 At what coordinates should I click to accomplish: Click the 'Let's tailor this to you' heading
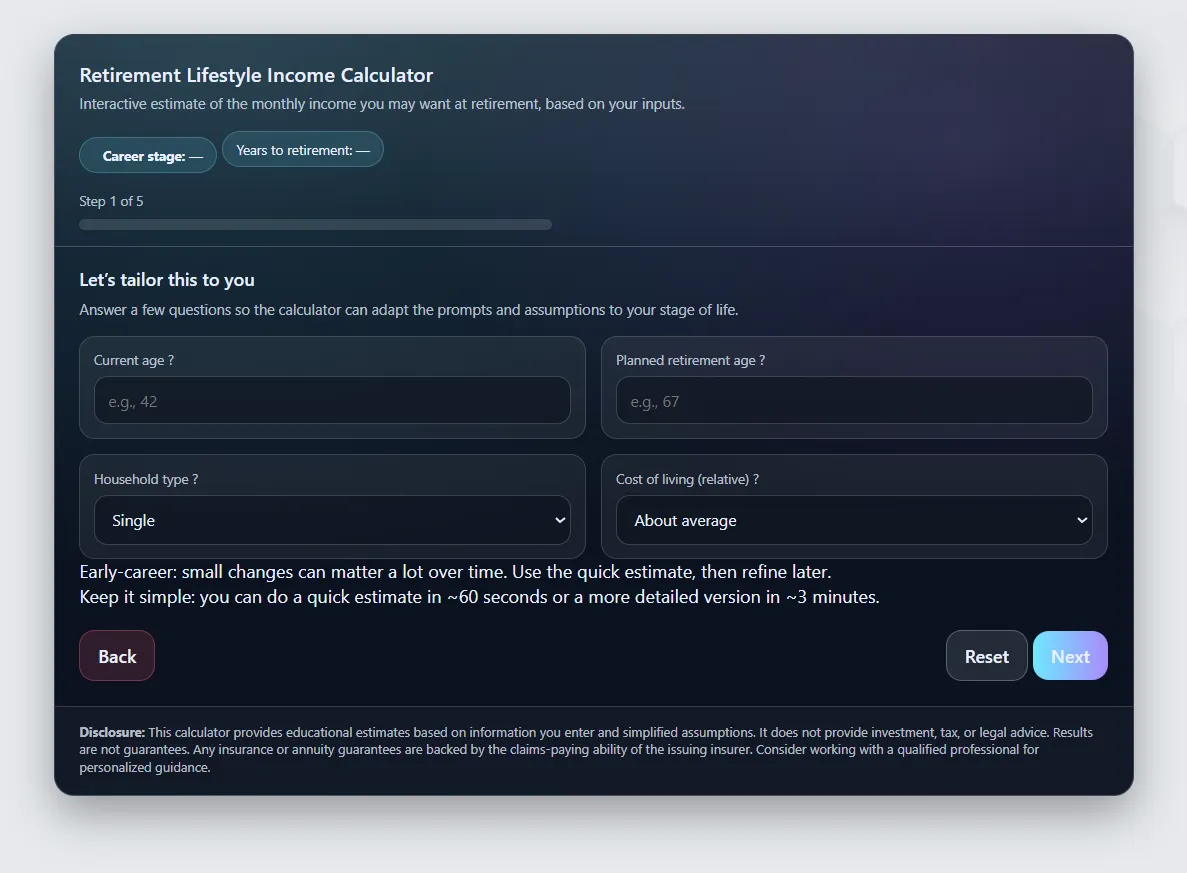tap(167, 280)
